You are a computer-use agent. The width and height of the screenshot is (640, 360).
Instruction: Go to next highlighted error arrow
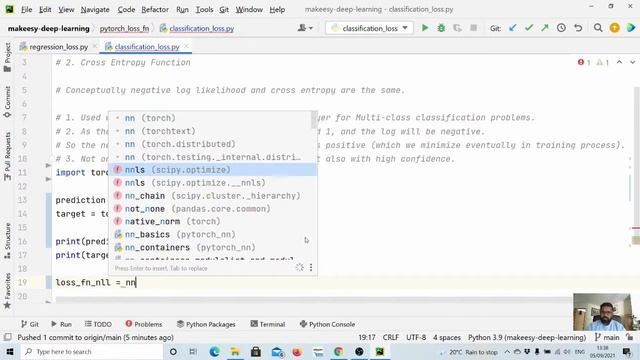click(x=632, y=62)
